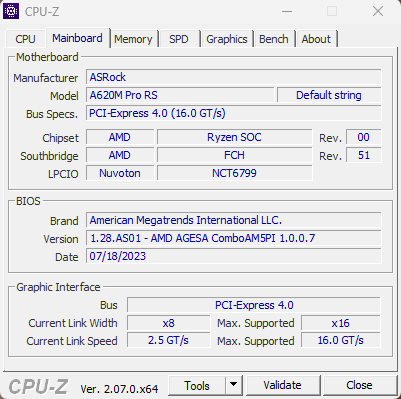Select the Mainboard tab

click(x=77, y=38)
